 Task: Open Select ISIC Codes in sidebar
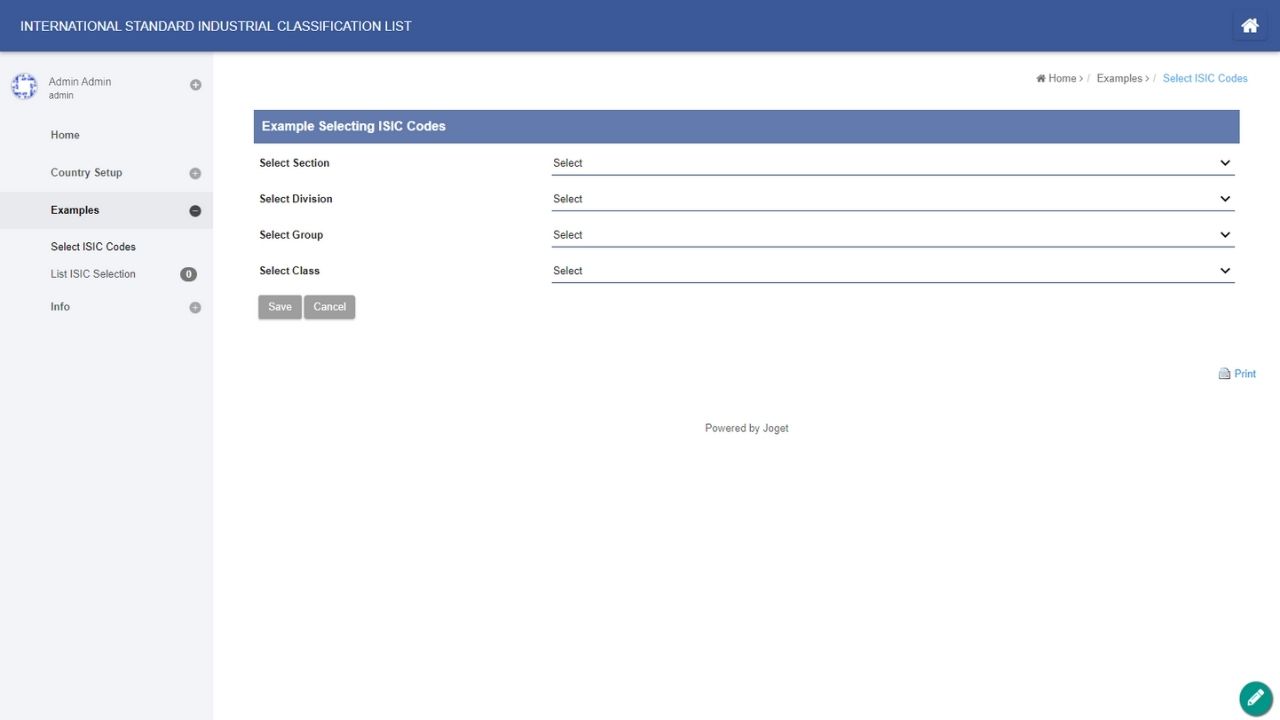coord(93,247)
